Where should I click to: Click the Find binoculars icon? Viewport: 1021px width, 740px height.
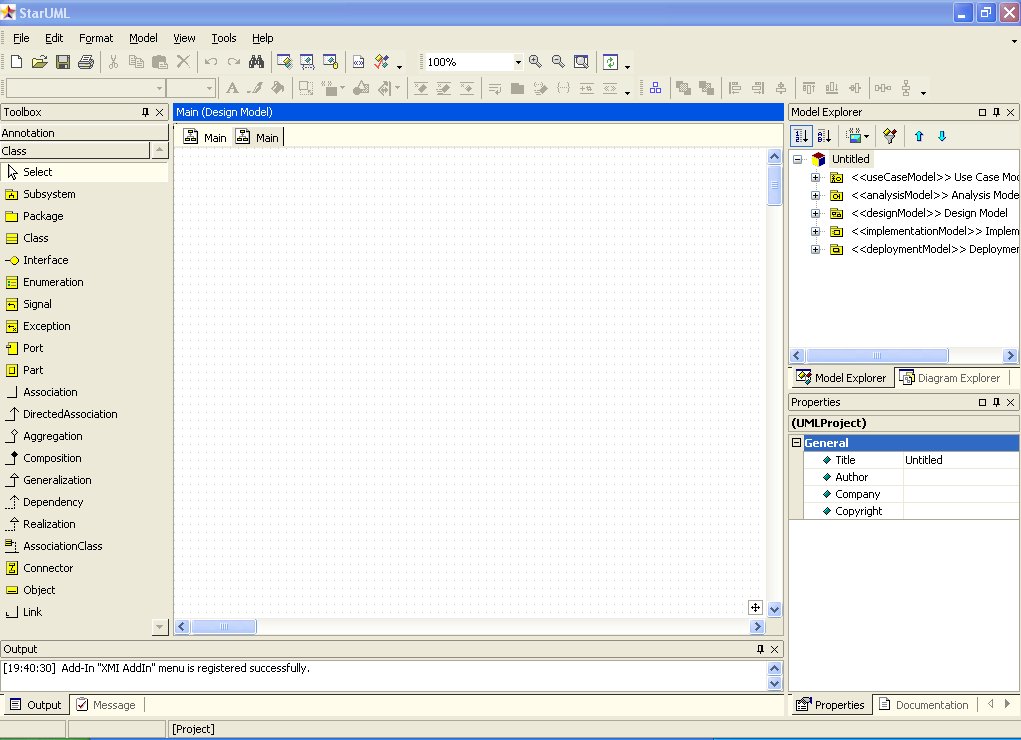[x=257, y=62]
